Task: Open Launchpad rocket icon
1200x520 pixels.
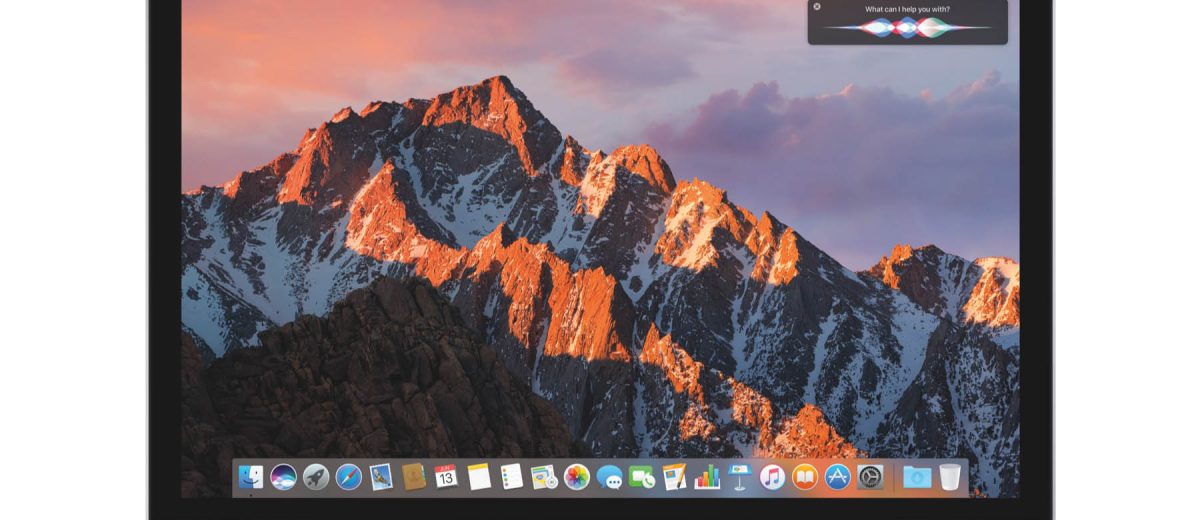Action: pyautogui.click(x=316, y=477)
